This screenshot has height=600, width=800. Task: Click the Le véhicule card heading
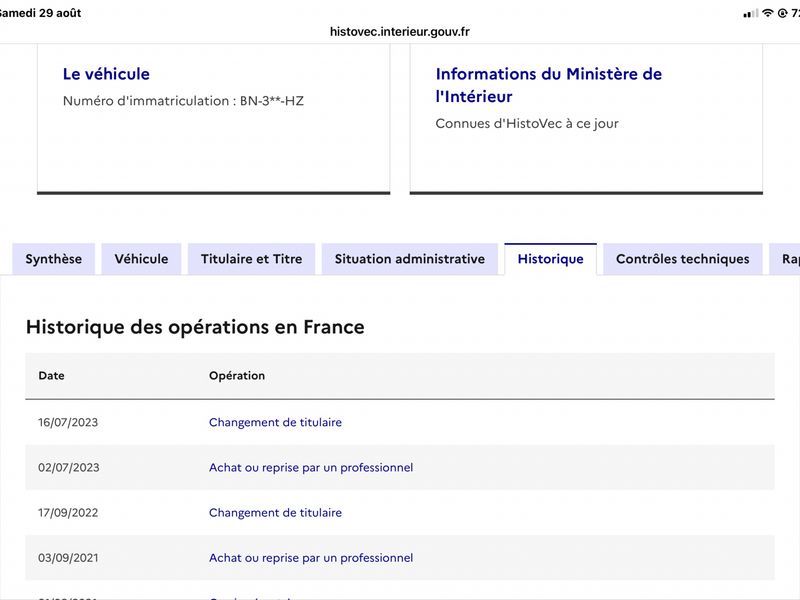click(x=106, y=74)
